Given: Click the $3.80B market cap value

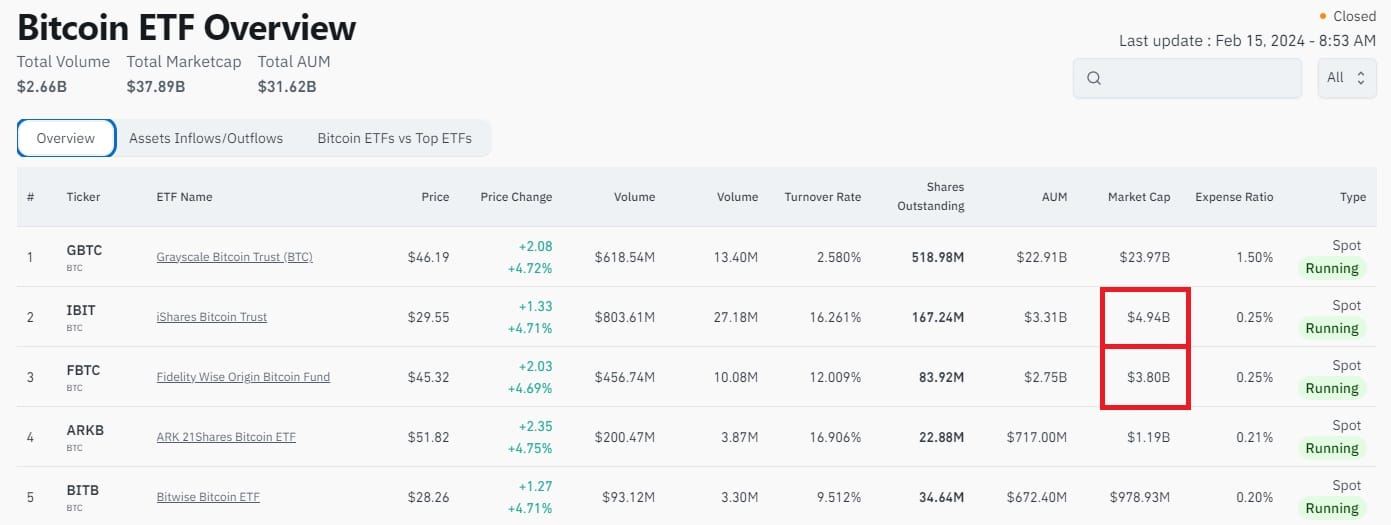Looking at the screenshot, I should click(x=1148, y=377).
